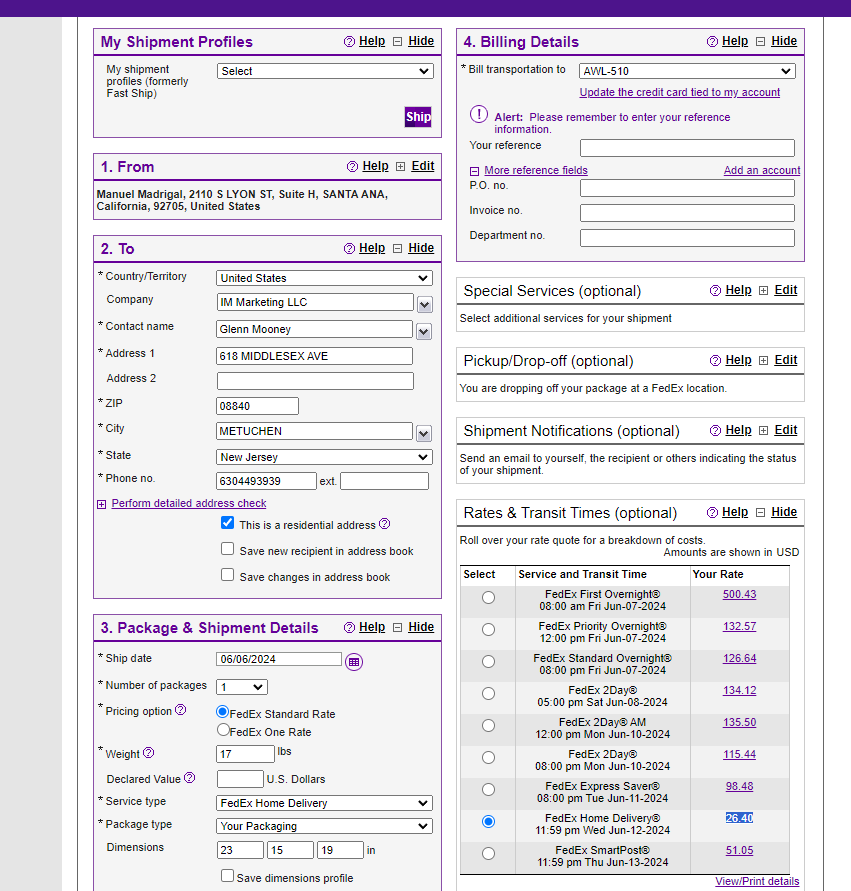Check Save new recipient in address book

(x=227, y=548)
